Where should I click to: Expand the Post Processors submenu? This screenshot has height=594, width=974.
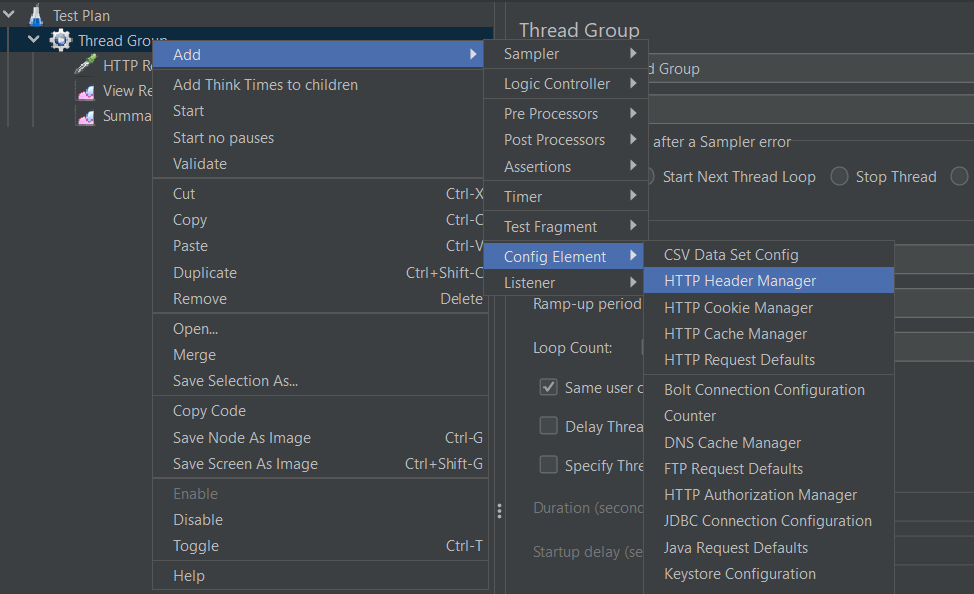(x=566, y=140)
